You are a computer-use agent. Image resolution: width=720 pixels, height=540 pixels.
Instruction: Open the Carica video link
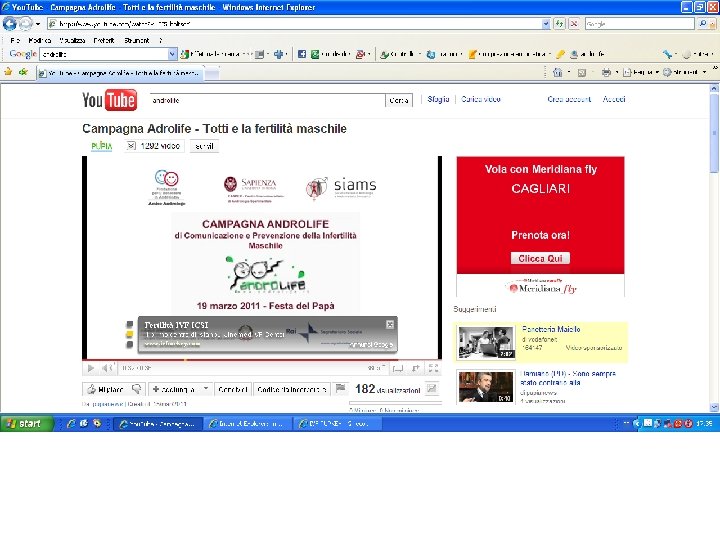click(481, 99)
